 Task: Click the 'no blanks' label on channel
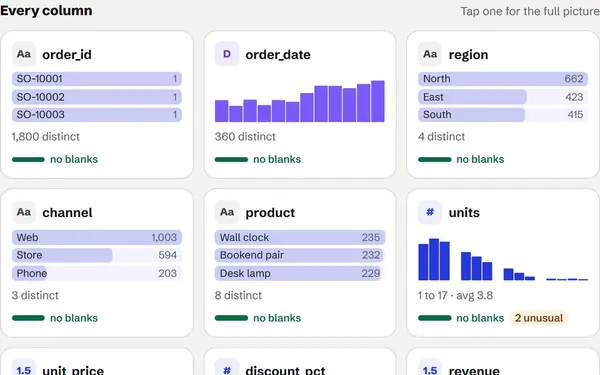pyautogui.click(x=74, y=318)
